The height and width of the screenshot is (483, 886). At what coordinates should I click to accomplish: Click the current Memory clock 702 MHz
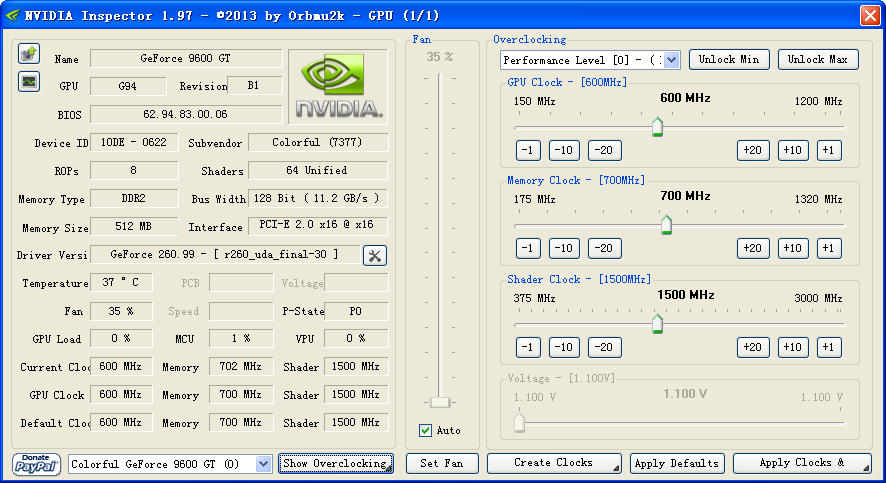(241, 367)
